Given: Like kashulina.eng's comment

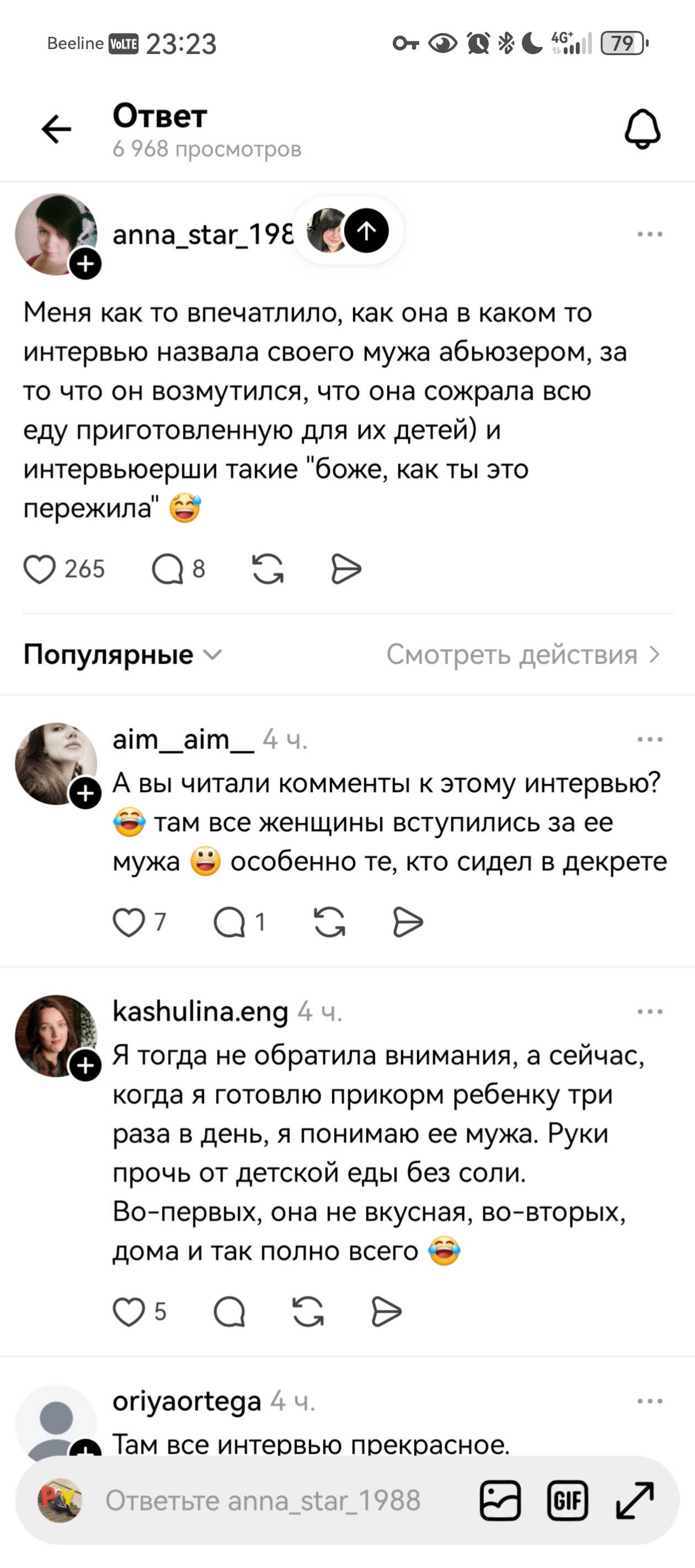Looking at the screenshot, I should [x=129, y=1312].
